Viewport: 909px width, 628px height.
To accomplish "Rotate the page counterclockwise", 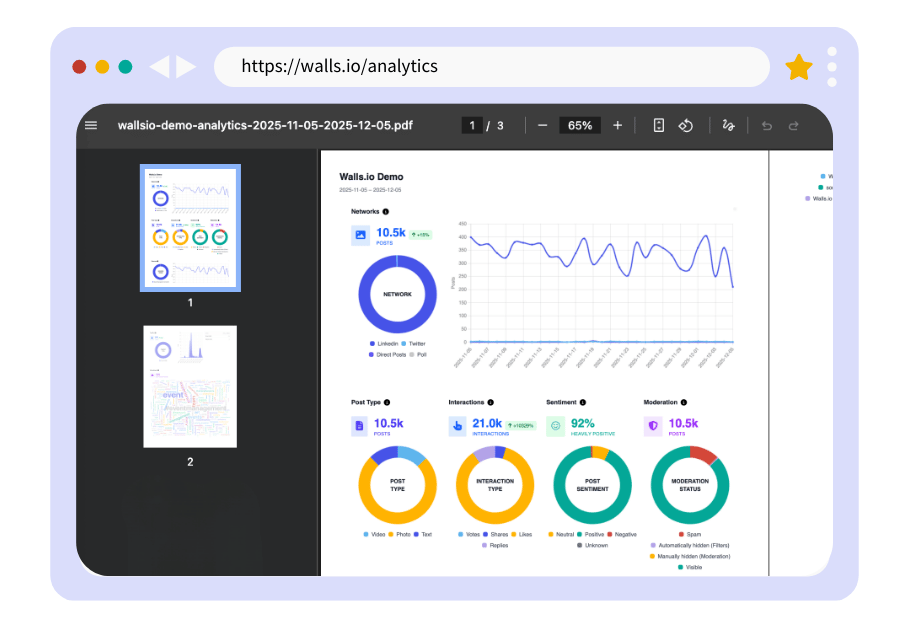I will pos(686,125).
